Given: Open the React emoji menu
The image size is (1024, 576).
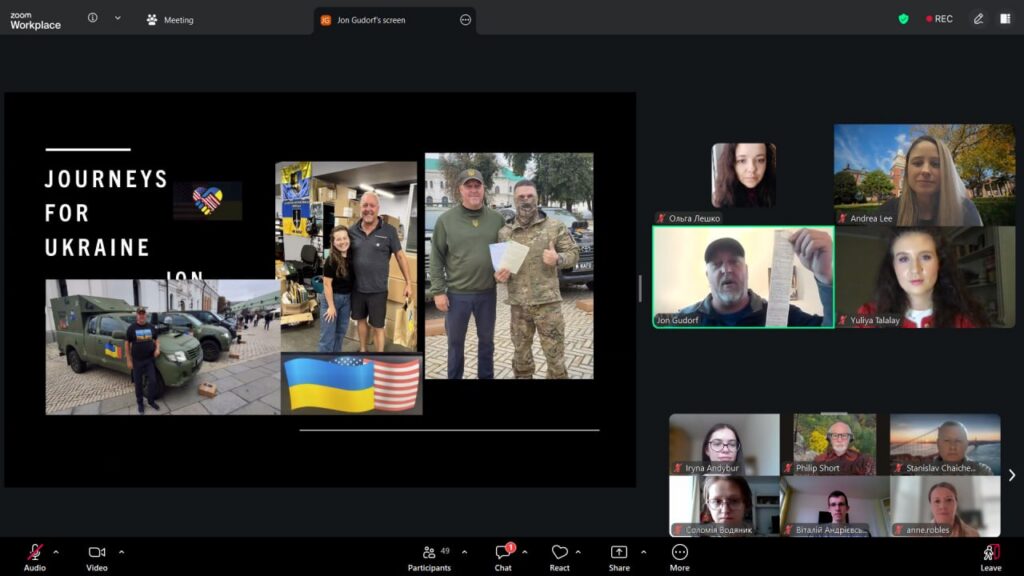Looking at the screenshot, I should [559, 552].
